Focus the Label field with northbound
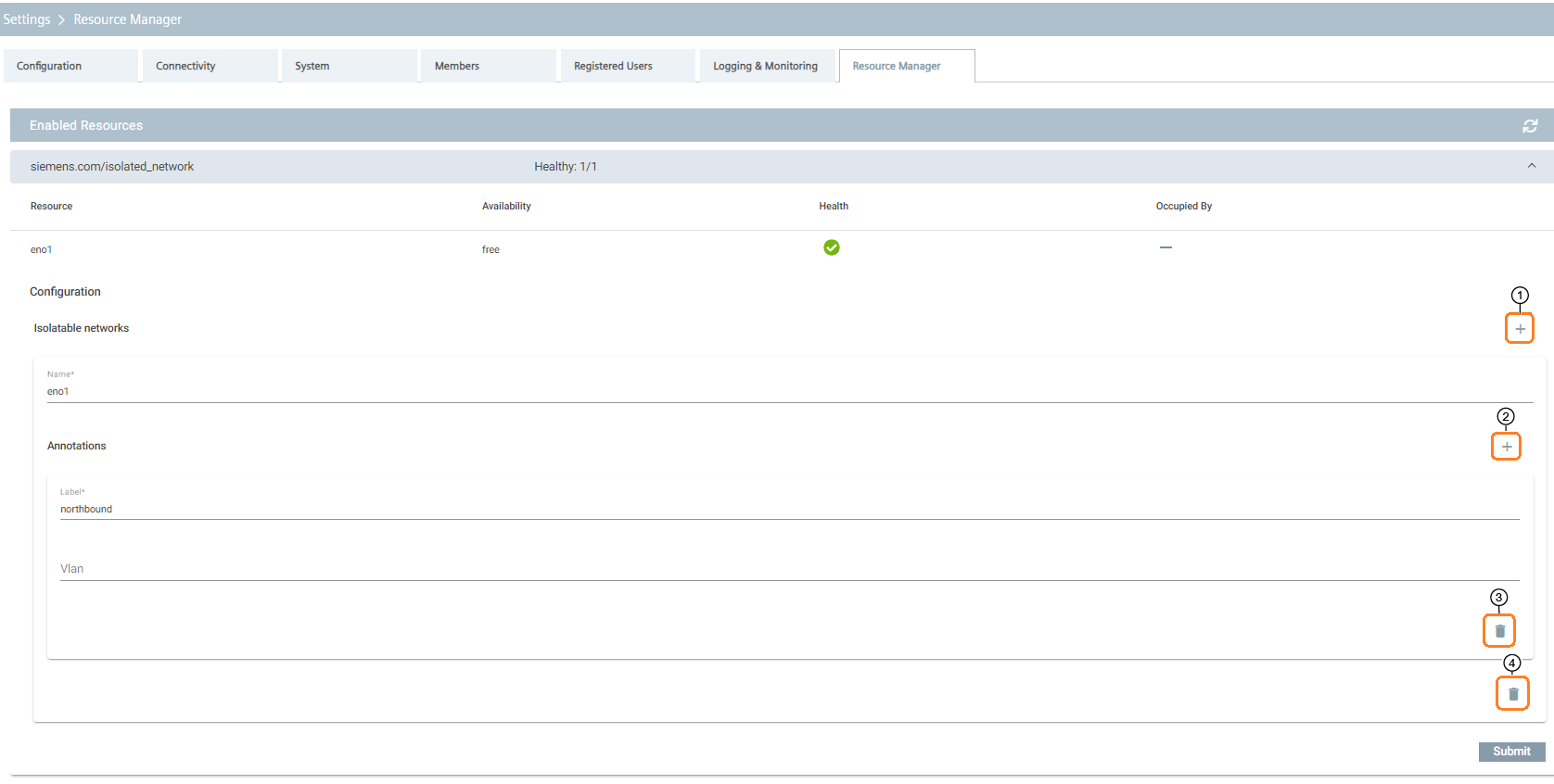The height and width of the screenshot is (784, 1554). 788,509
